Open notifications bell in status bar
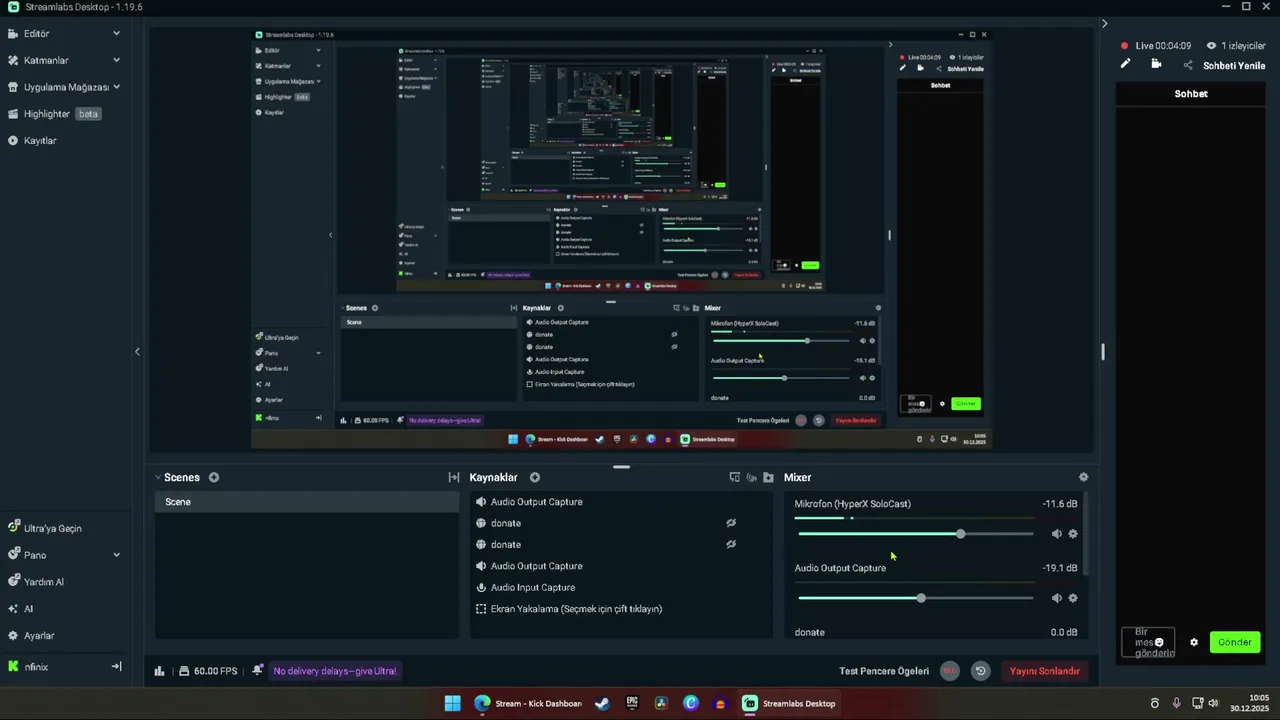The height and width of the screenshot is (720, 1280). click(x=258, y=671)
